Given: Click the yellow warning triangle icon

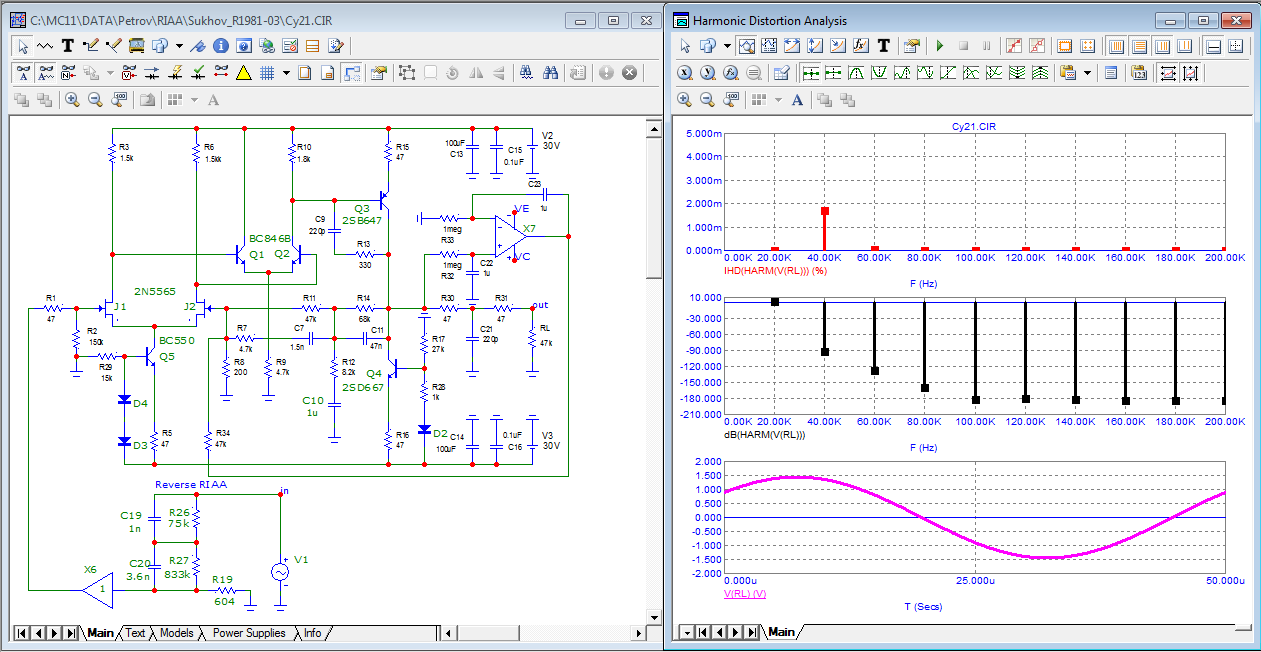Looking at the screenshot, I should (243, 72).
